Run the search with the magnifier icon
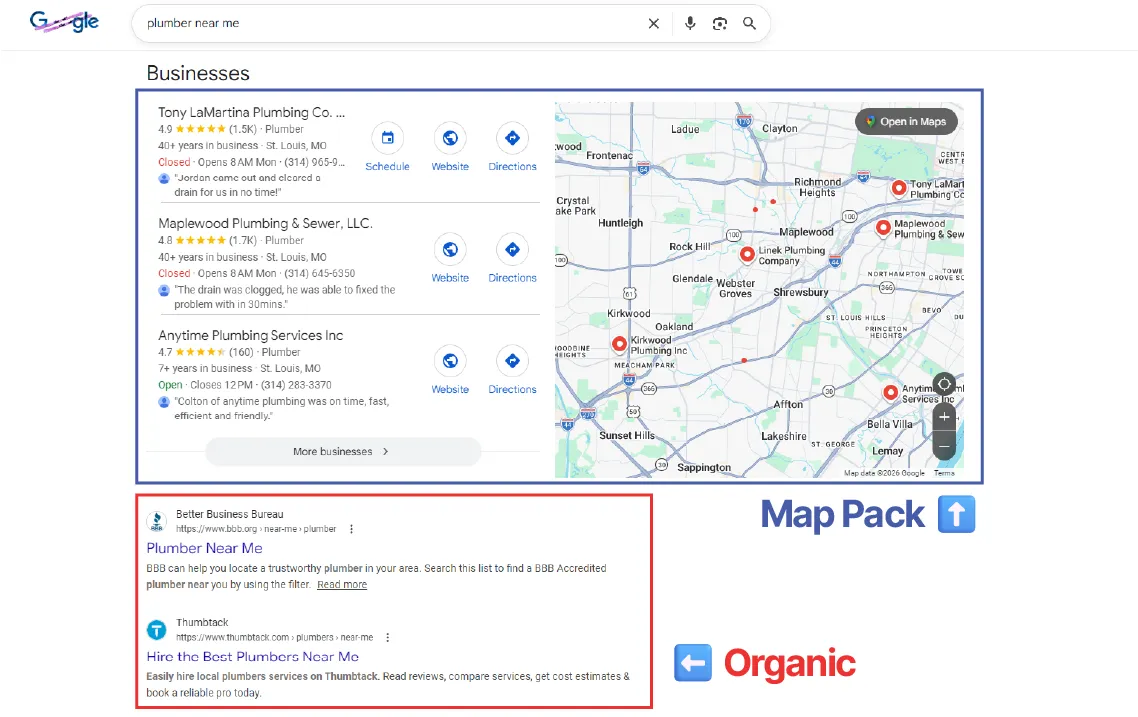Image resolution: width=1138 pixels, height=717 pixels. click(x=749, y=23)
